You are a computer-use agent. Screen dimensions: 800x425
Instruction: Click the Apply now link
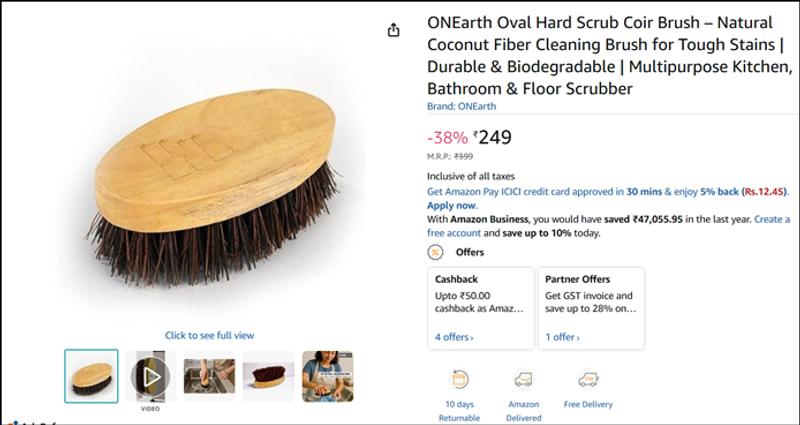pyautogui.click(x=452, y=204)
